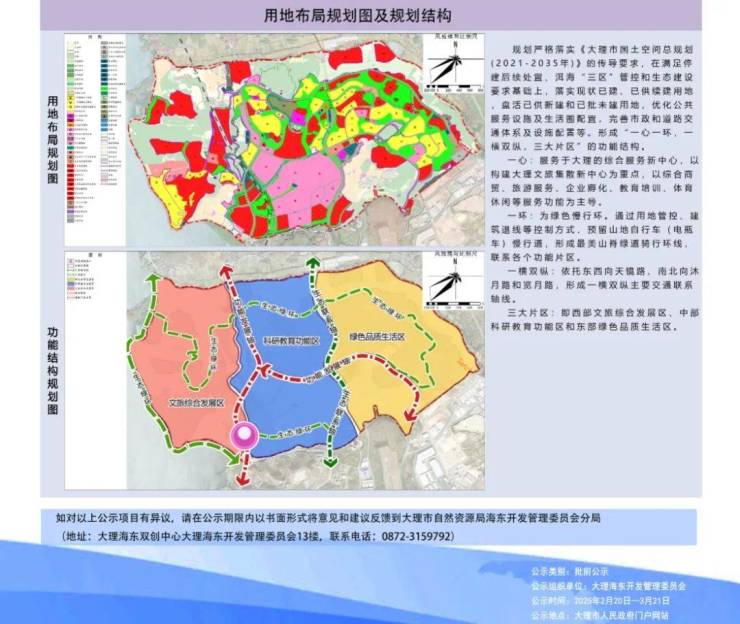
Task: Select the vertical label 用地布局规划图
Action: click(52, 140)
